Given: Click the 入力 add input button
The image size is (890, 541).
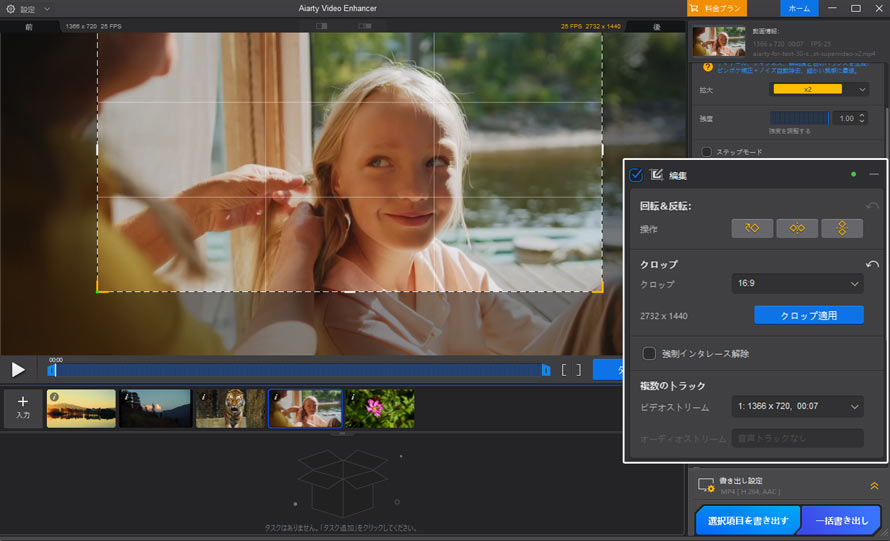Looking at the screenshot, I should (x=23, y=408).
